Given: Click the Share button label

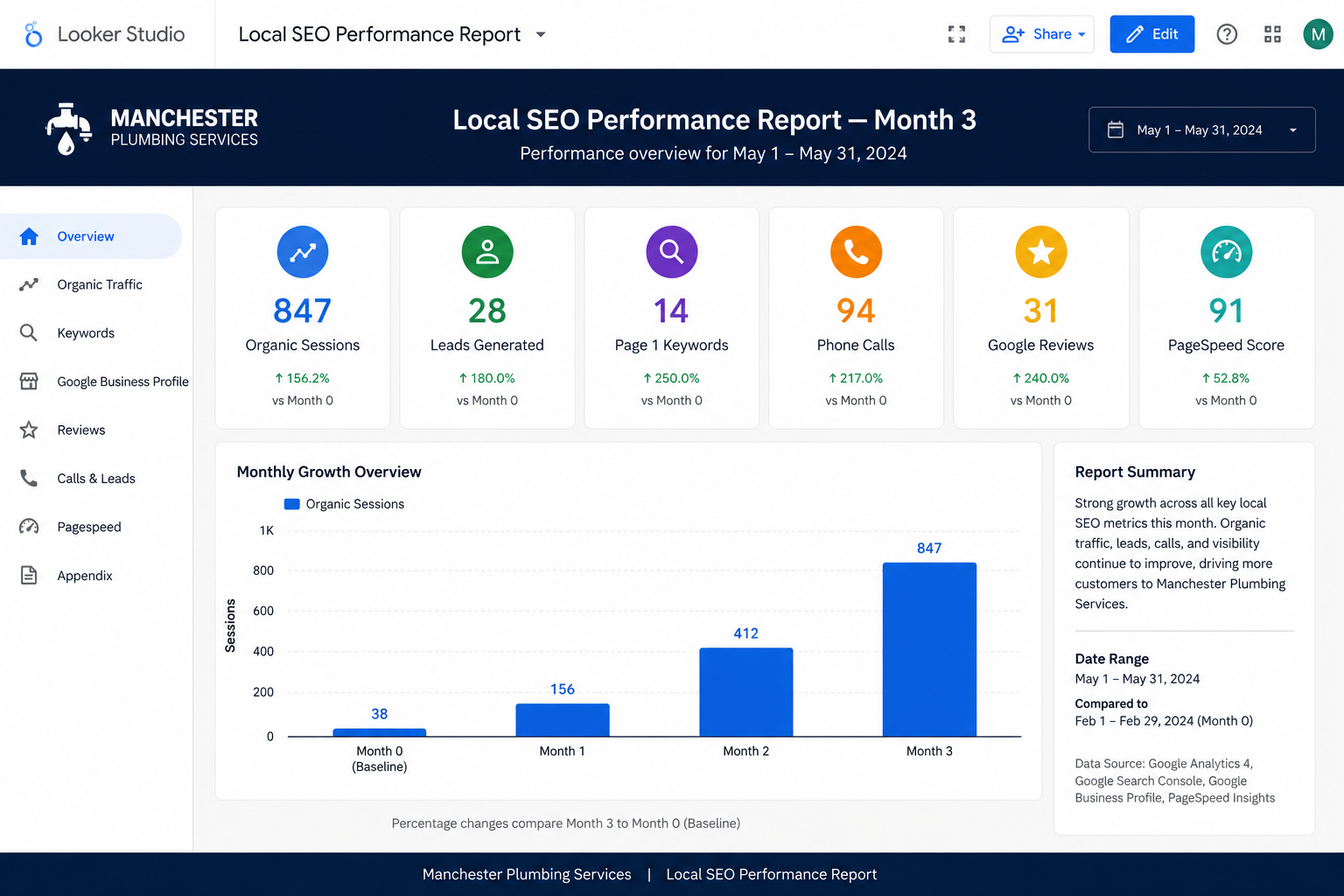Looking at the screenshot, I should 1052,34.
